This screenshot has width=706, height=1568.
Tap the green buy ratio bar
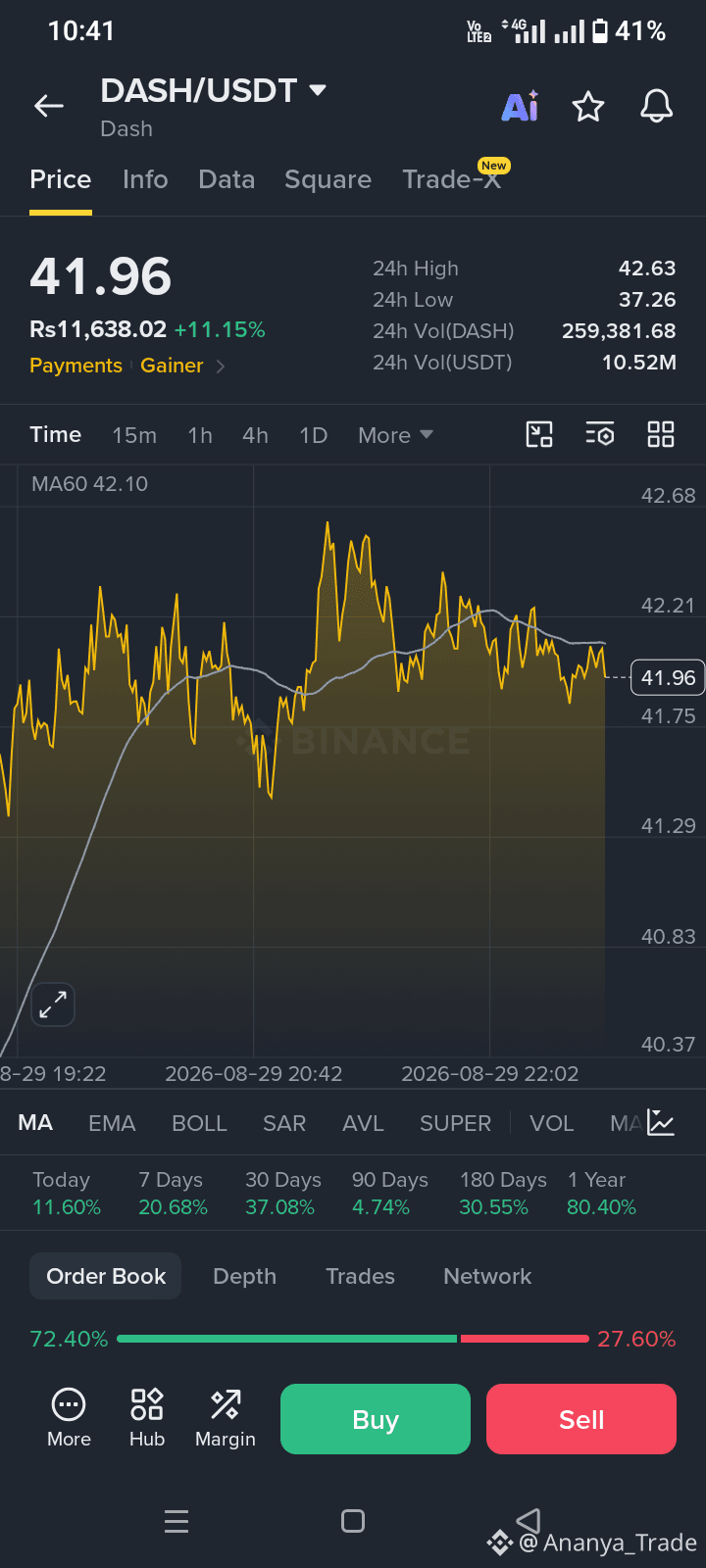coord(287,1339)
